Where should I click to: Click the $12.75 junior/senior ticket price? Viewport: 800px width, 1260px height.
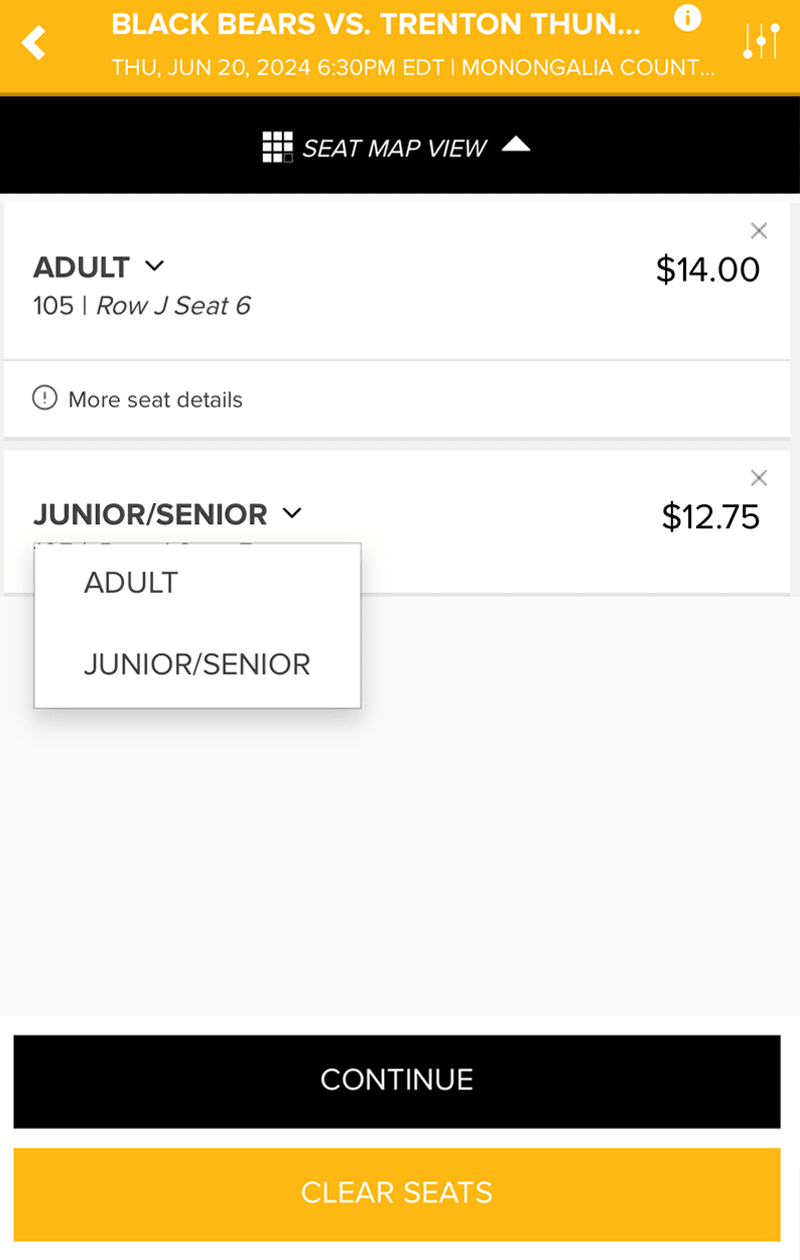[x=710, y=517]
